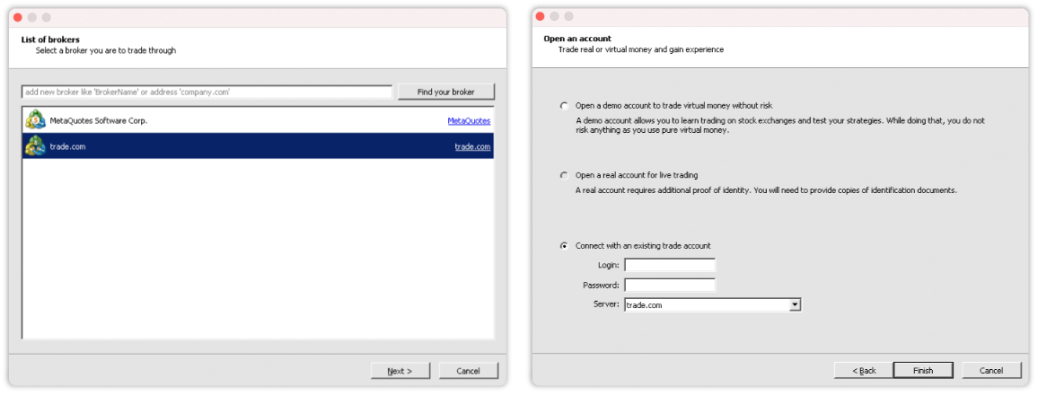This screenshot has width=1038, height=395.
Task: Close the Open an account window
Action: pos(540,17)
